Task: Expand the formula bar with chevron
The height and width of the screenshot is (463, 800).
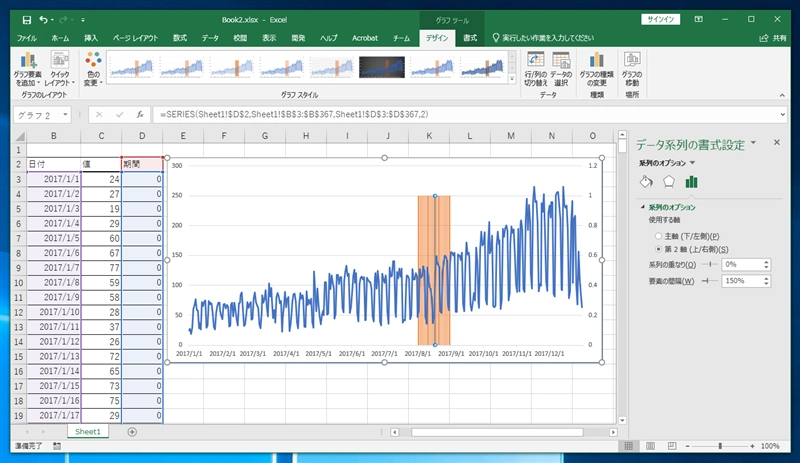Action: (783, 115)
